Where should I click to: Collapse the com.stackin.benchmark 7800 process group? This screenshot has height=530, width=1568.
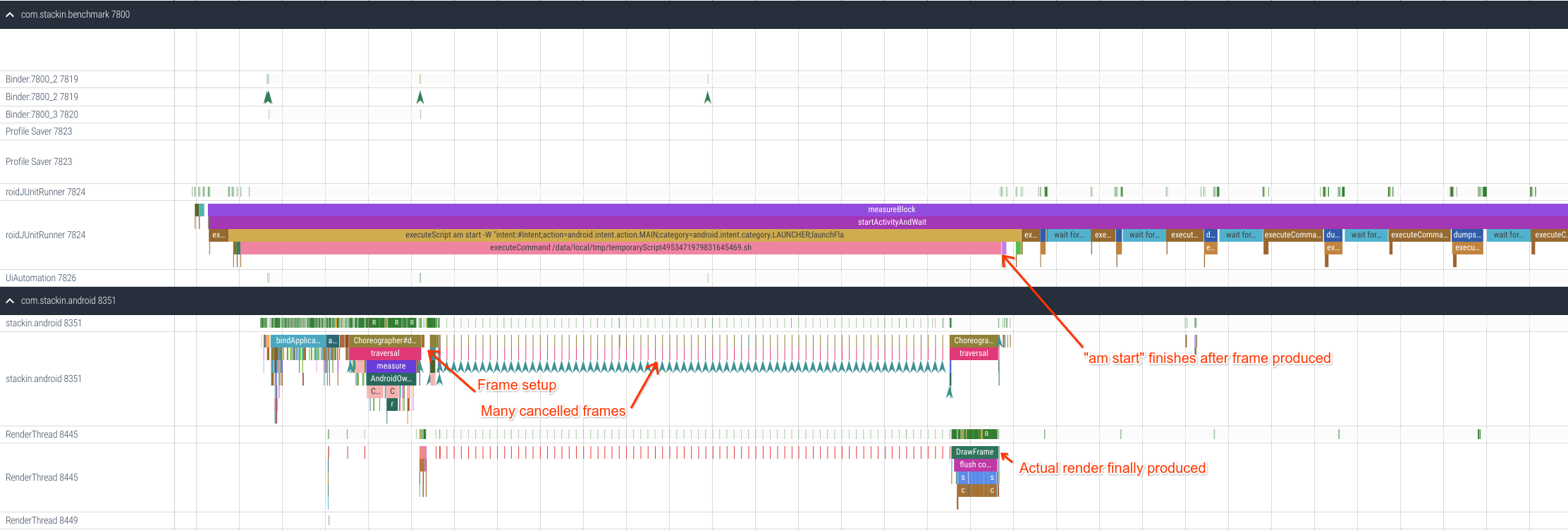[10, 15]
